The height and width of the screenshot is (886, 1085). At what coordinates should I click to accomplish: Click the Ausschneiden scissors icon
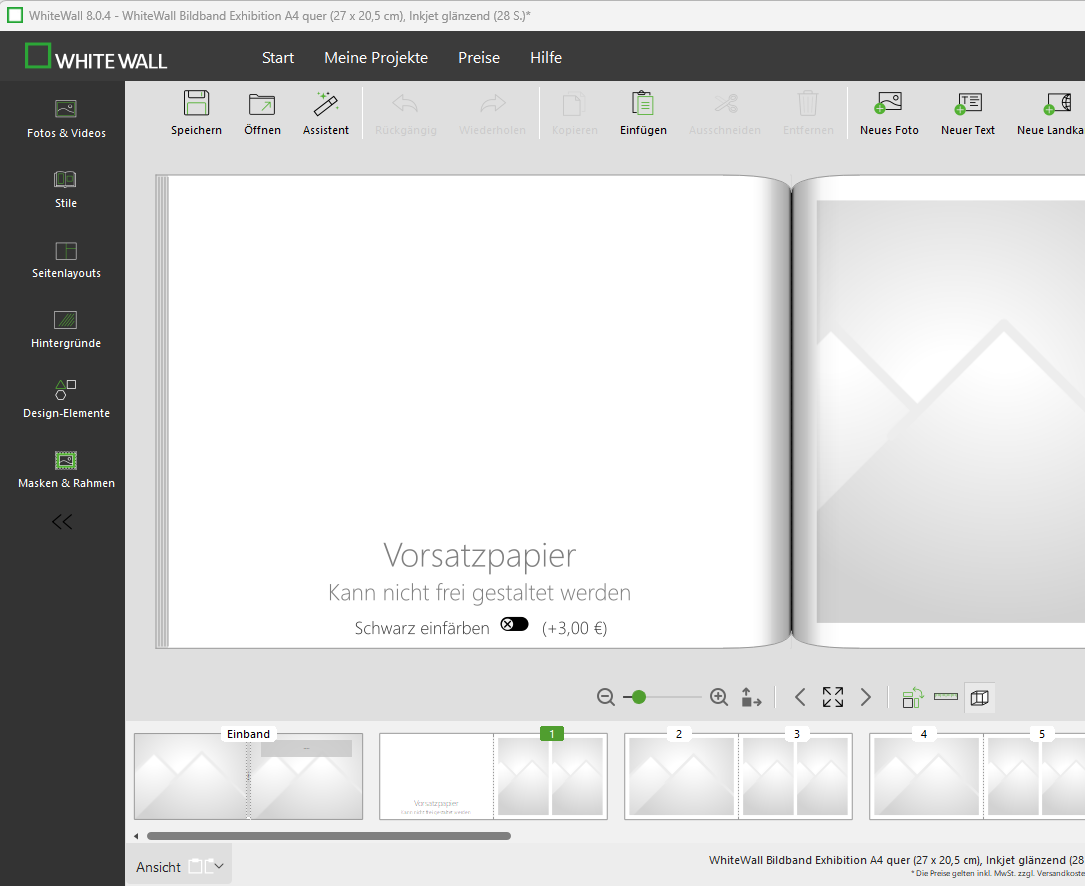725,104
